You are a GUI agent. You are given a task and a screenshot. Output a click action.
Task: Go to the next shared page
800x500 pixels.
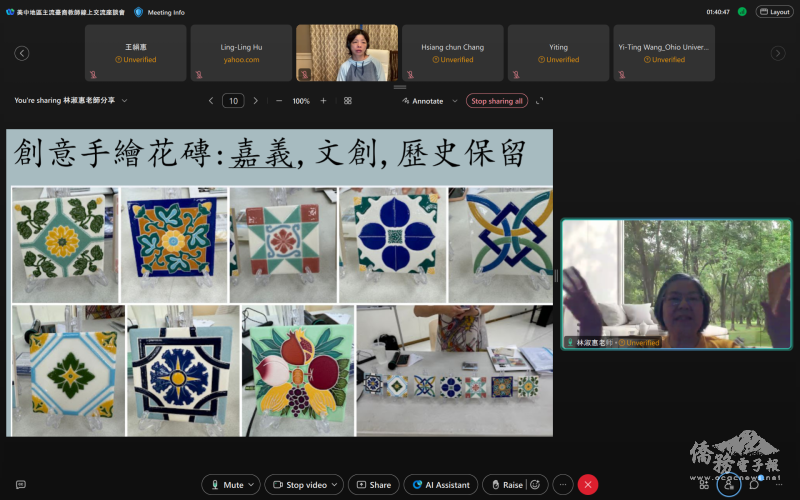[x=256, y=101]
